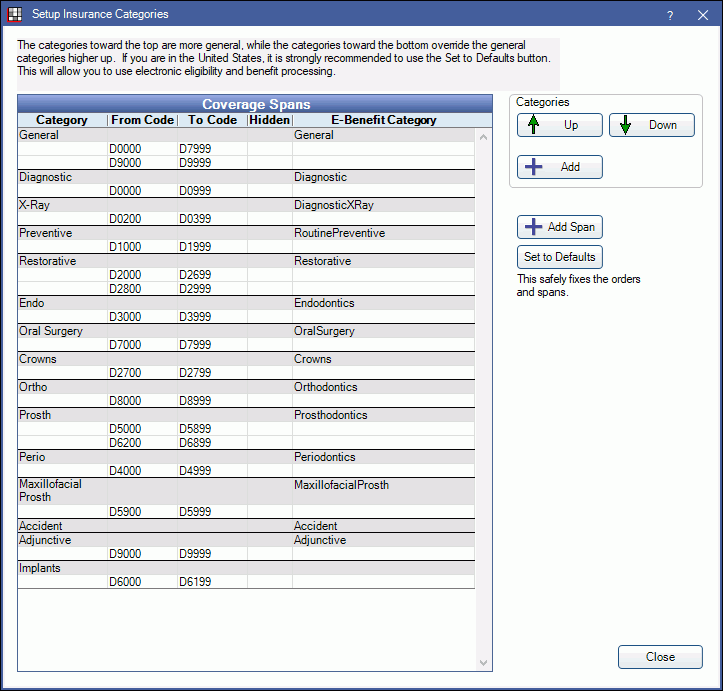
Task: Select the D2700 to D2799 span
Action: (x=246, y=372)
